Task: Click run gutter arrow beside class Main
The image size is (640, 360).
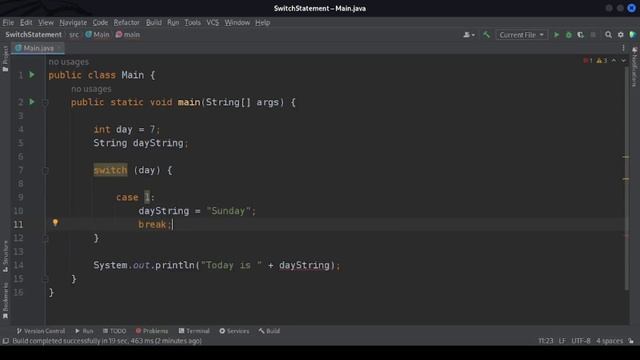Action: [32, 75]
